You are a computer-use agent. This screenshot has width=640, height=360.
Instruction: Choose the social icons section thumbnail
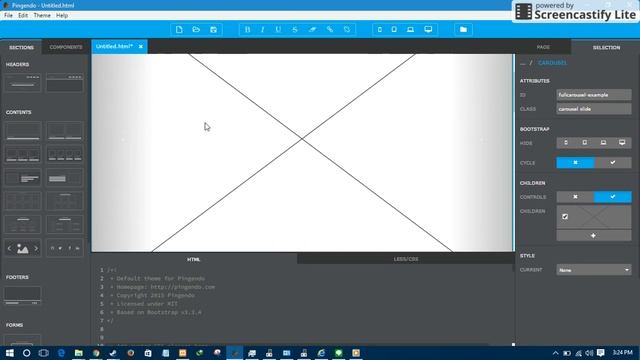point(64,248)
